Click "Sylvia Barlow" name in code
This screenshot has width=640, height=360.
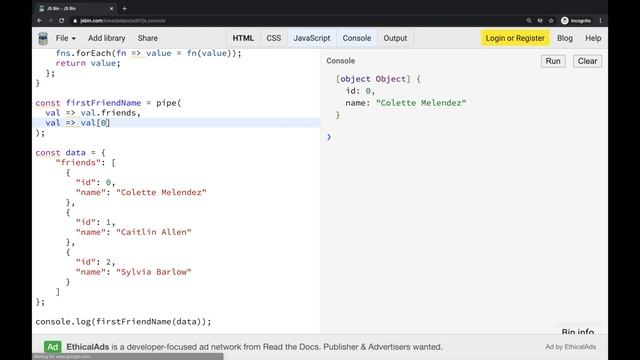154,272
